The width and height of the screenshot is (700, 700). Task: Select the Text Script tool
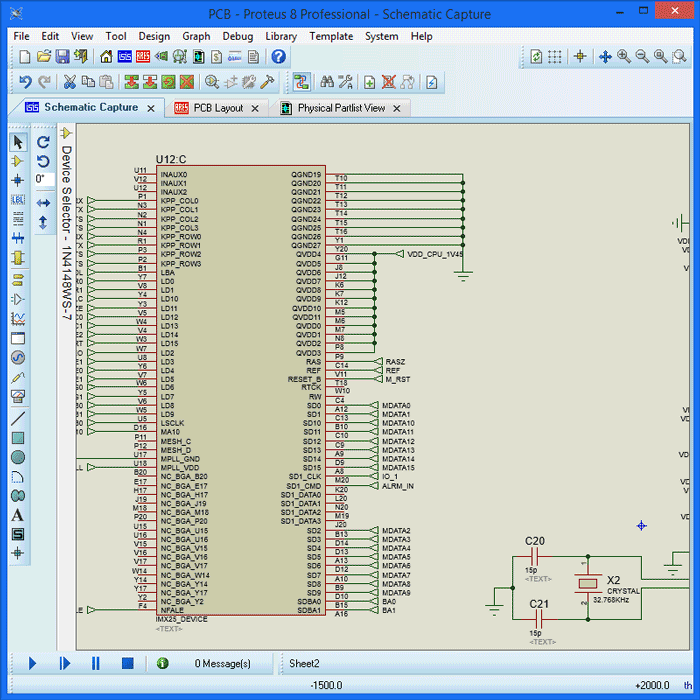18,219
